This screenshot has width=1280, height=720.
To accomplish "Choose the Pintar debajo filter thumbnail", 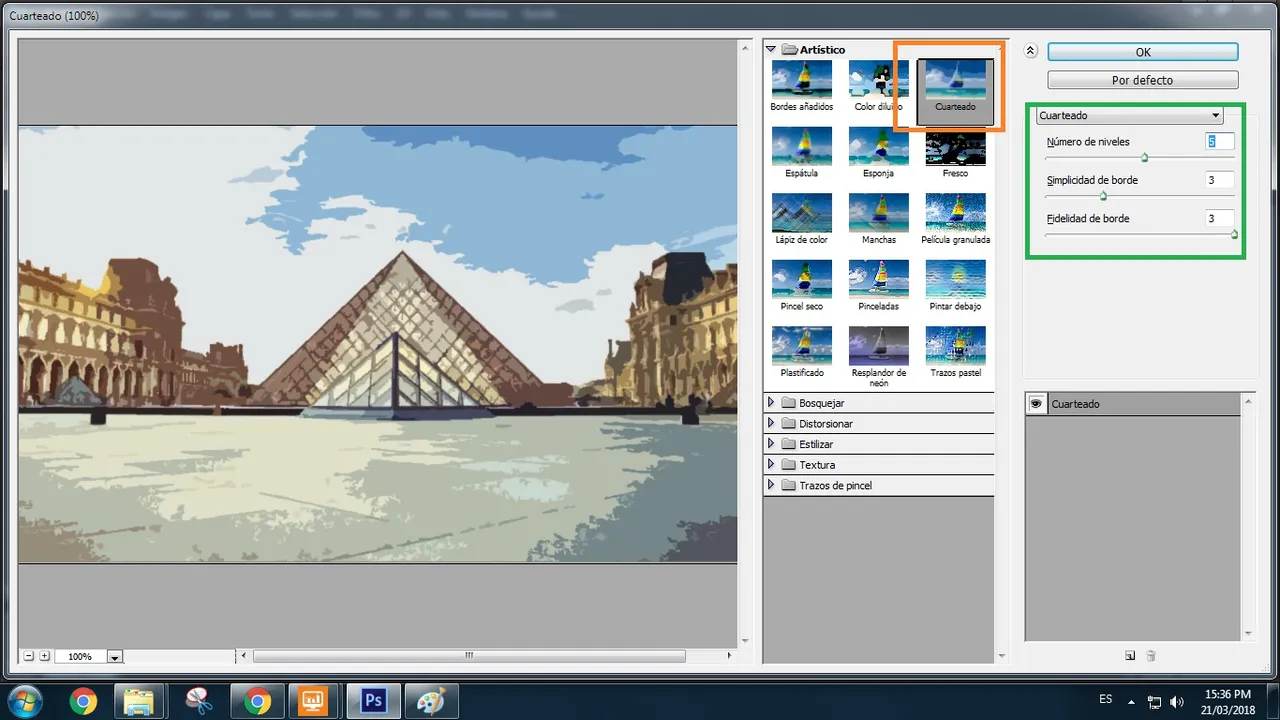I will pyautogui.click(x=955, y=285).
